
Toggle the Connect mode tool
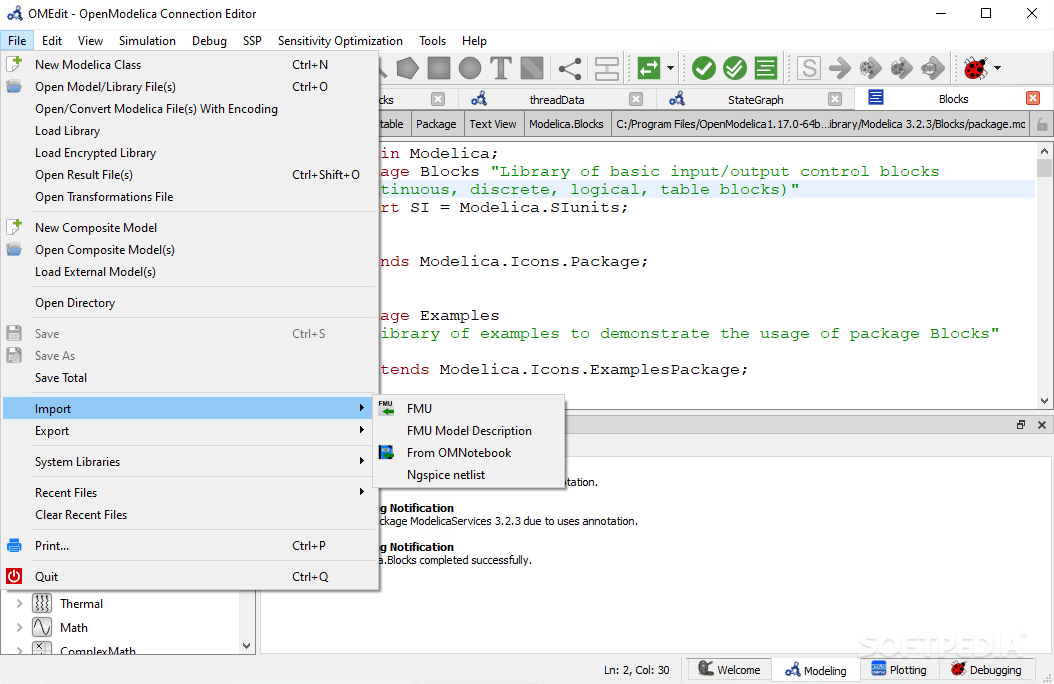[x=570, y=68]
